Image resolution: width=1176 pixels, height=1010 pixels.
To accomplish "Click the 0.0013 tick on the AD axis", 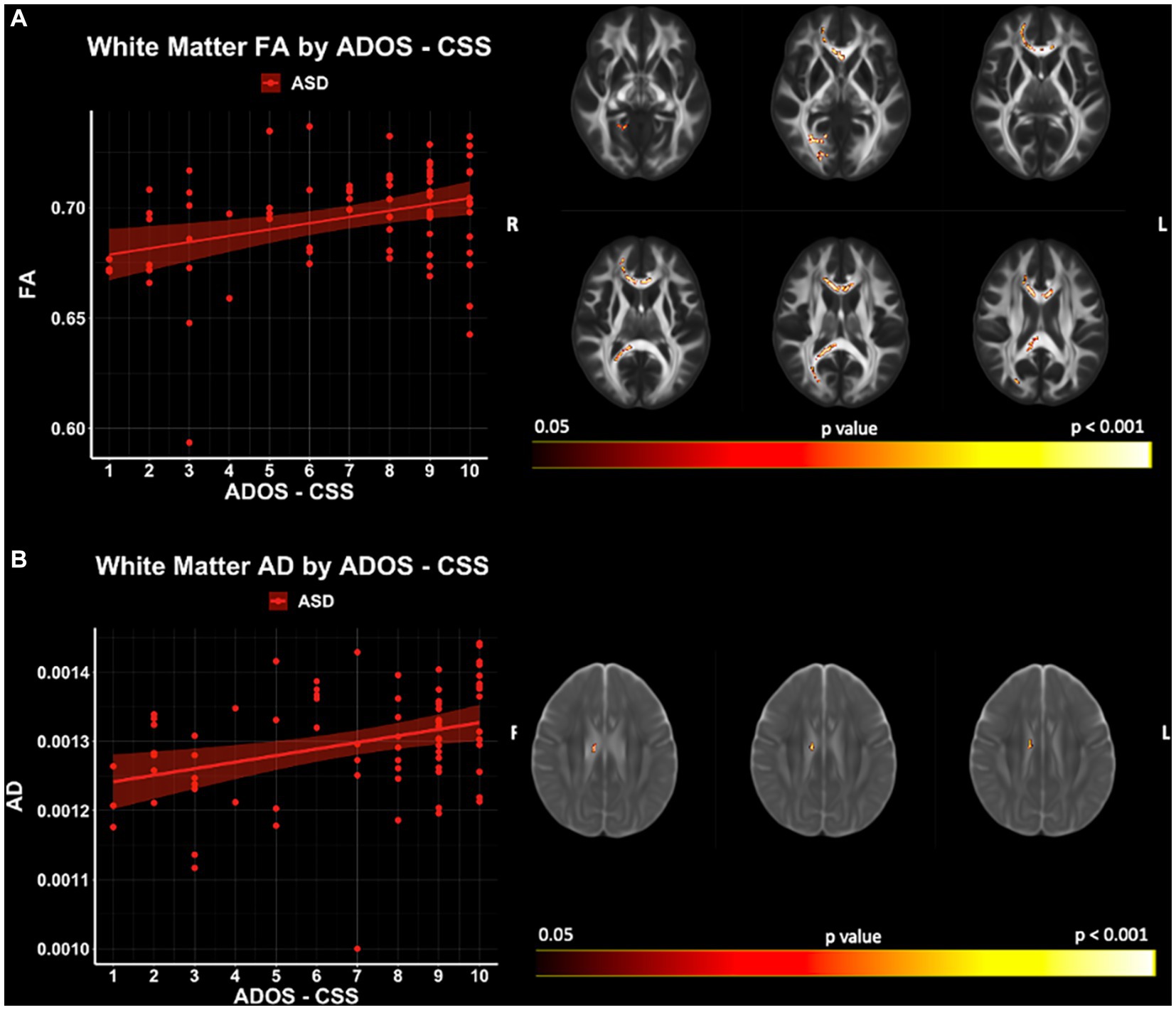I will pyautogui.click(x=64, y=741).
